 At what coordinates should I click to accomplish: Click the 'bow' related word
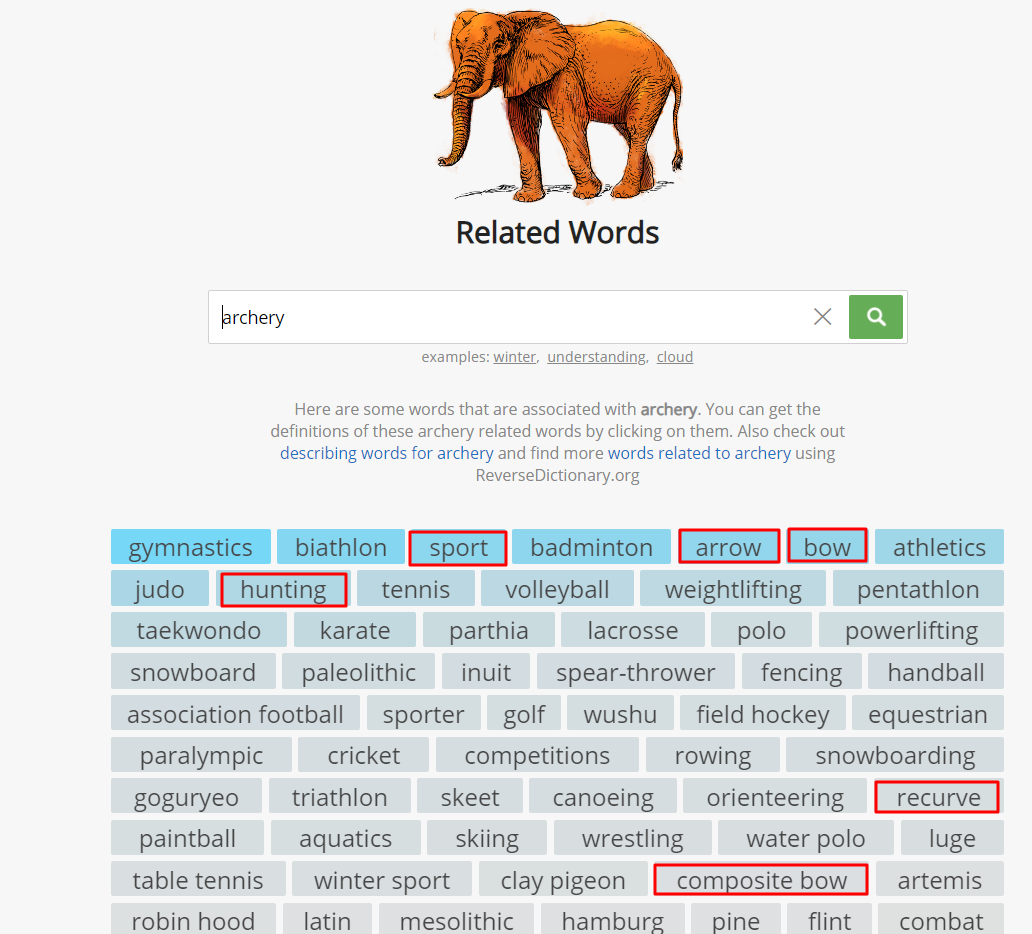pyautogui.click(x=827, y=547)
